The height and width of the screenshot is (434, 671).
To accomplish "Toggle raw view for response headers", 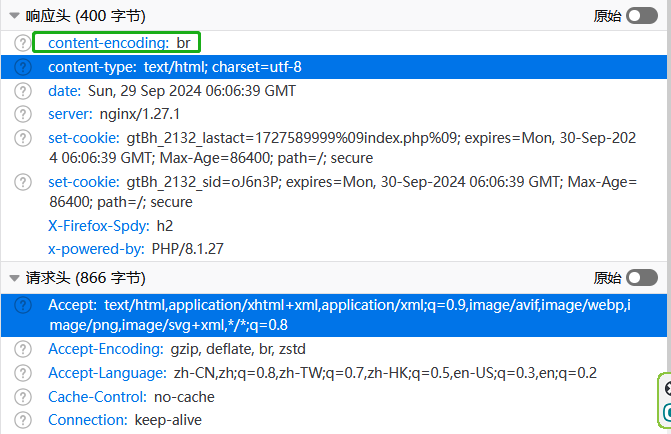I will click(x=642, y=16).
